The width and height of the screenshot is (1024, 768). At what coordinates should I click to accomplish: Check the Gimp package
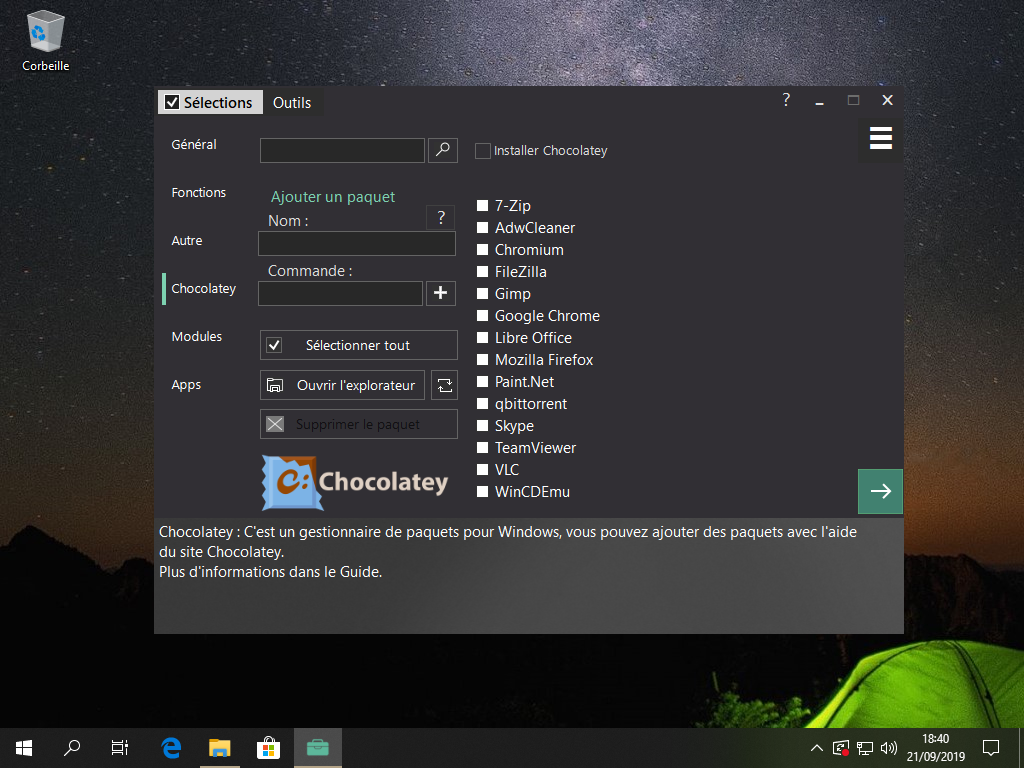[483, 294]
